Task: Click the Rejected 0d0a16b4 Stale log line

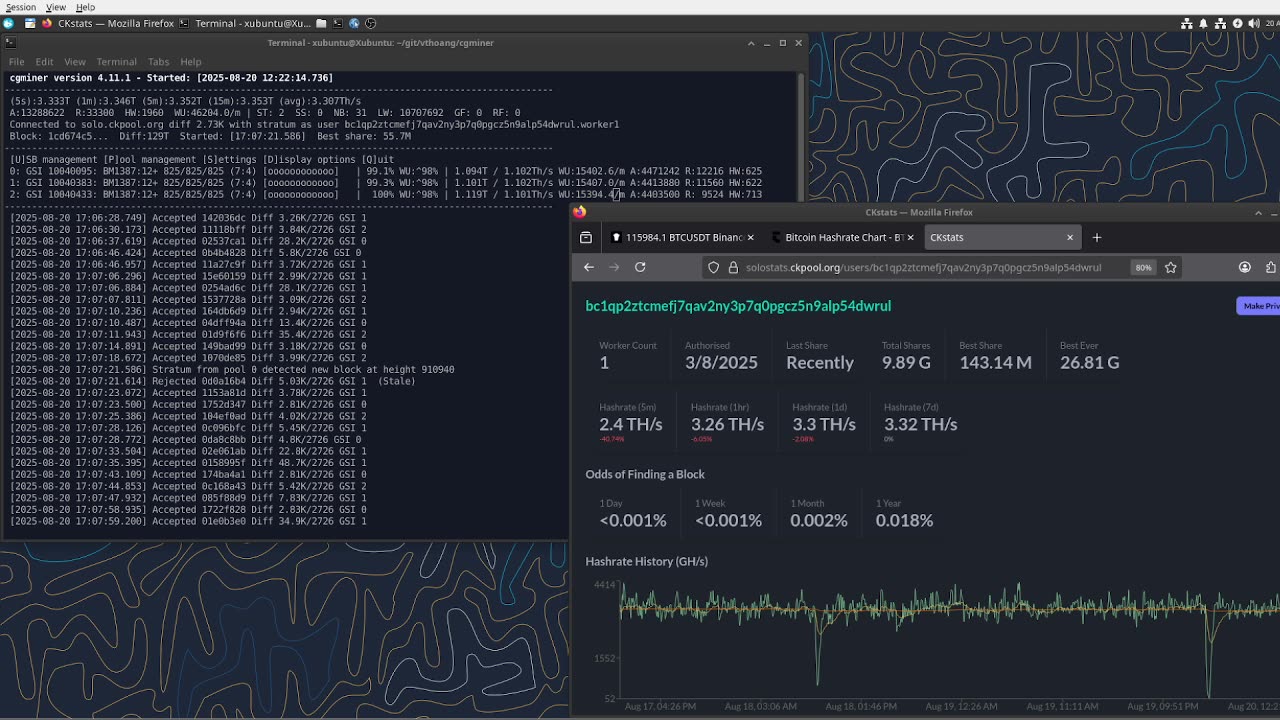Action: (x=212, y=381)
